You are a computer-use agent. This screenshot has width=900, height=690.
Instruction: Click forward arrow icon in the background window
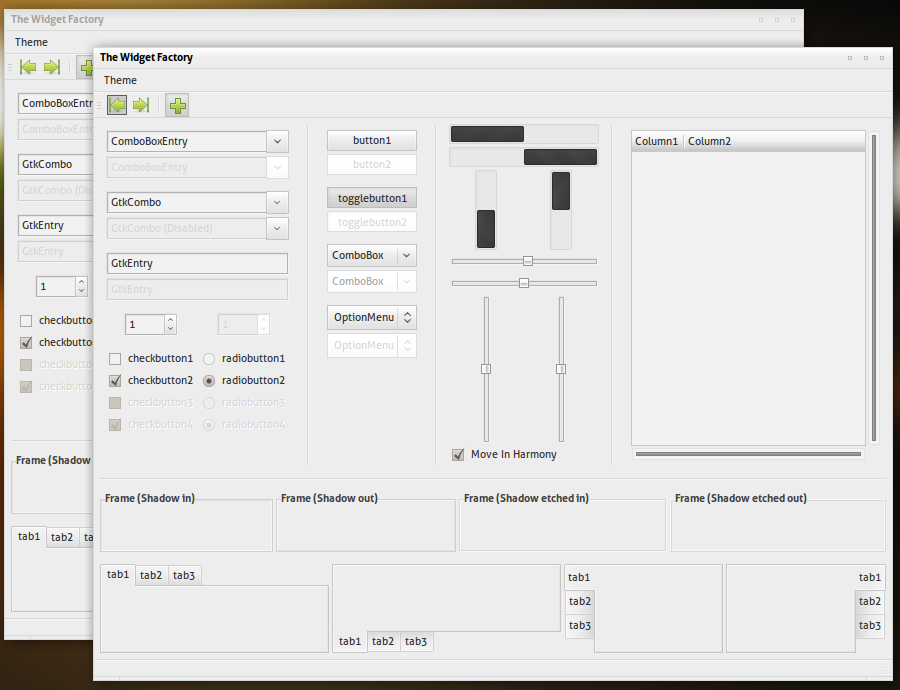tap(52, 67)
